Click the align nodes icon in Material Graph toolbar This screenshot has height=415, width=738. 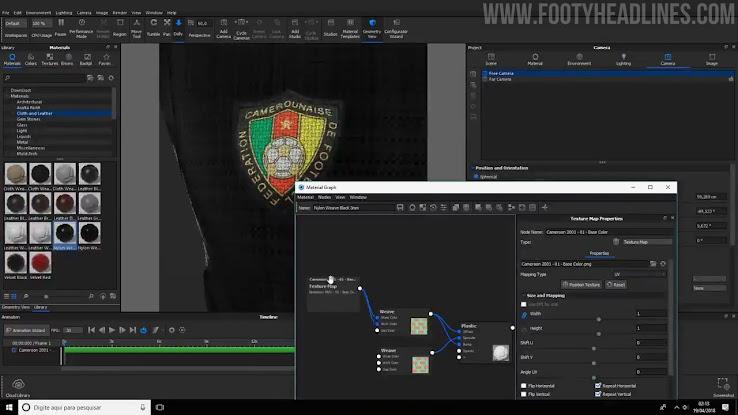(511, 208)
